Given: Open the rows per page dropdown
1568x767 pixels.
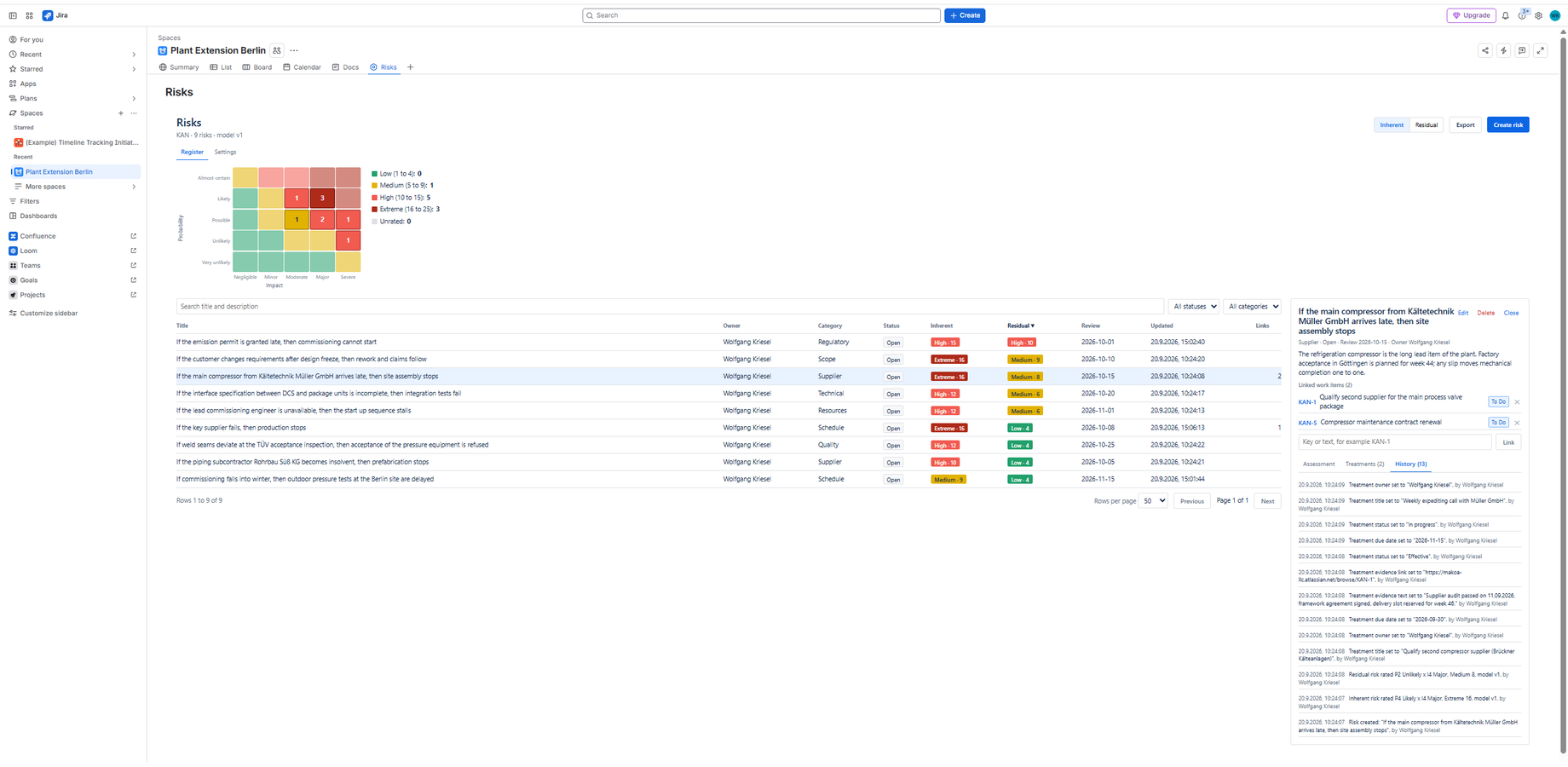Looking at the screenshot, I should [1154, 501].
